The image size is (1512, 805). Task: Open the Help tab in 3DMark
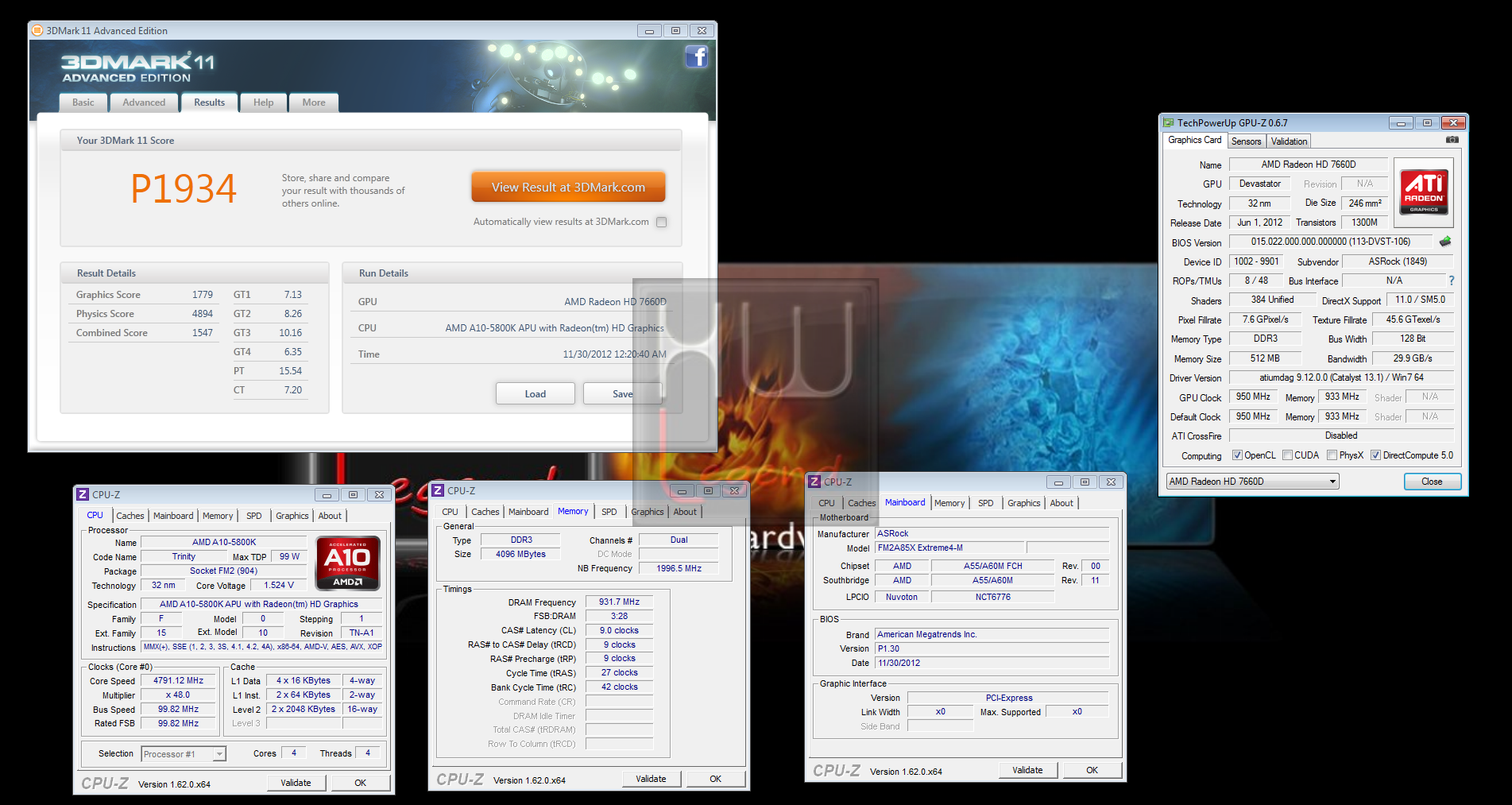coord(264,103)
